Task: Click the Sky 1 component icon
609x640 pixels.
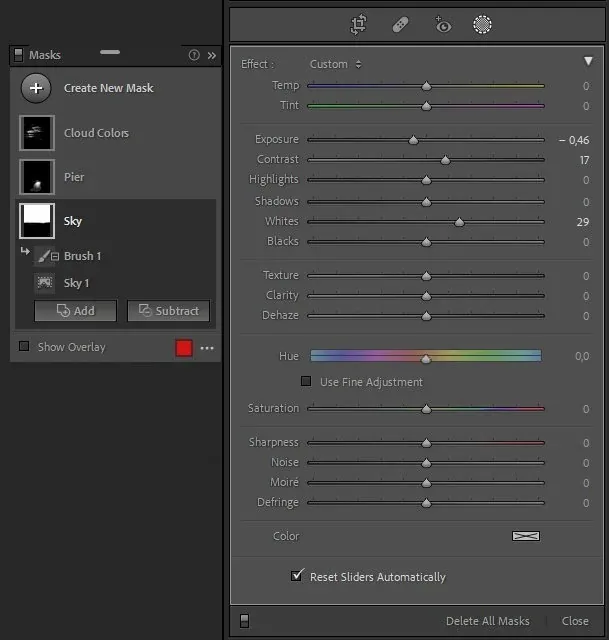Action: point(44,282)
